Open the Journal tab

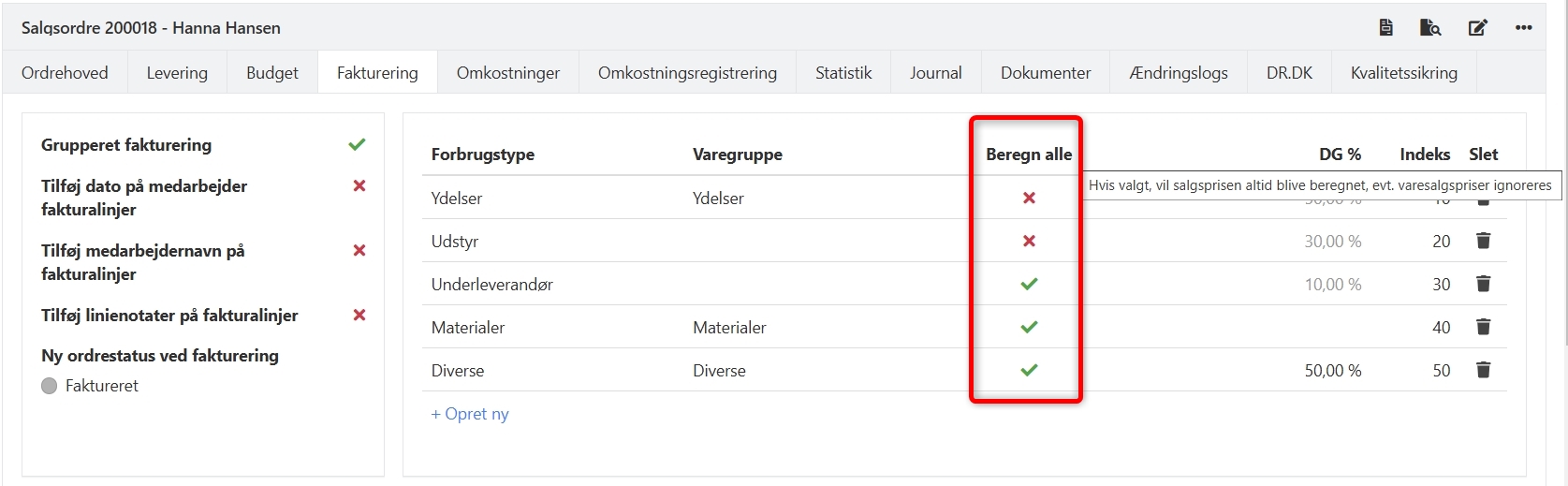click(x=936, y=72)
